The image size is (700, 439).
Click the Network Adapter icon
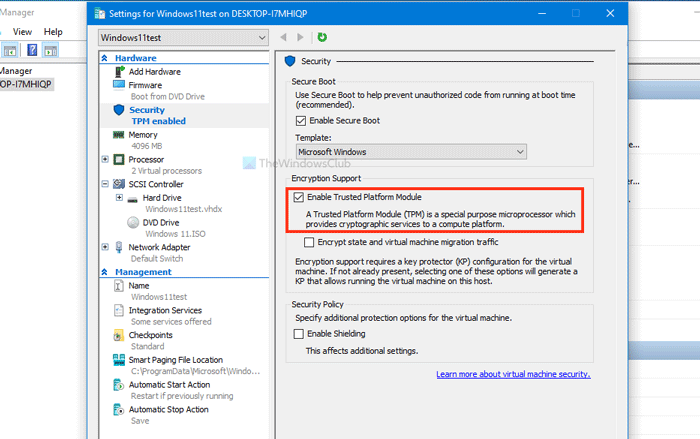coord(118,246)
